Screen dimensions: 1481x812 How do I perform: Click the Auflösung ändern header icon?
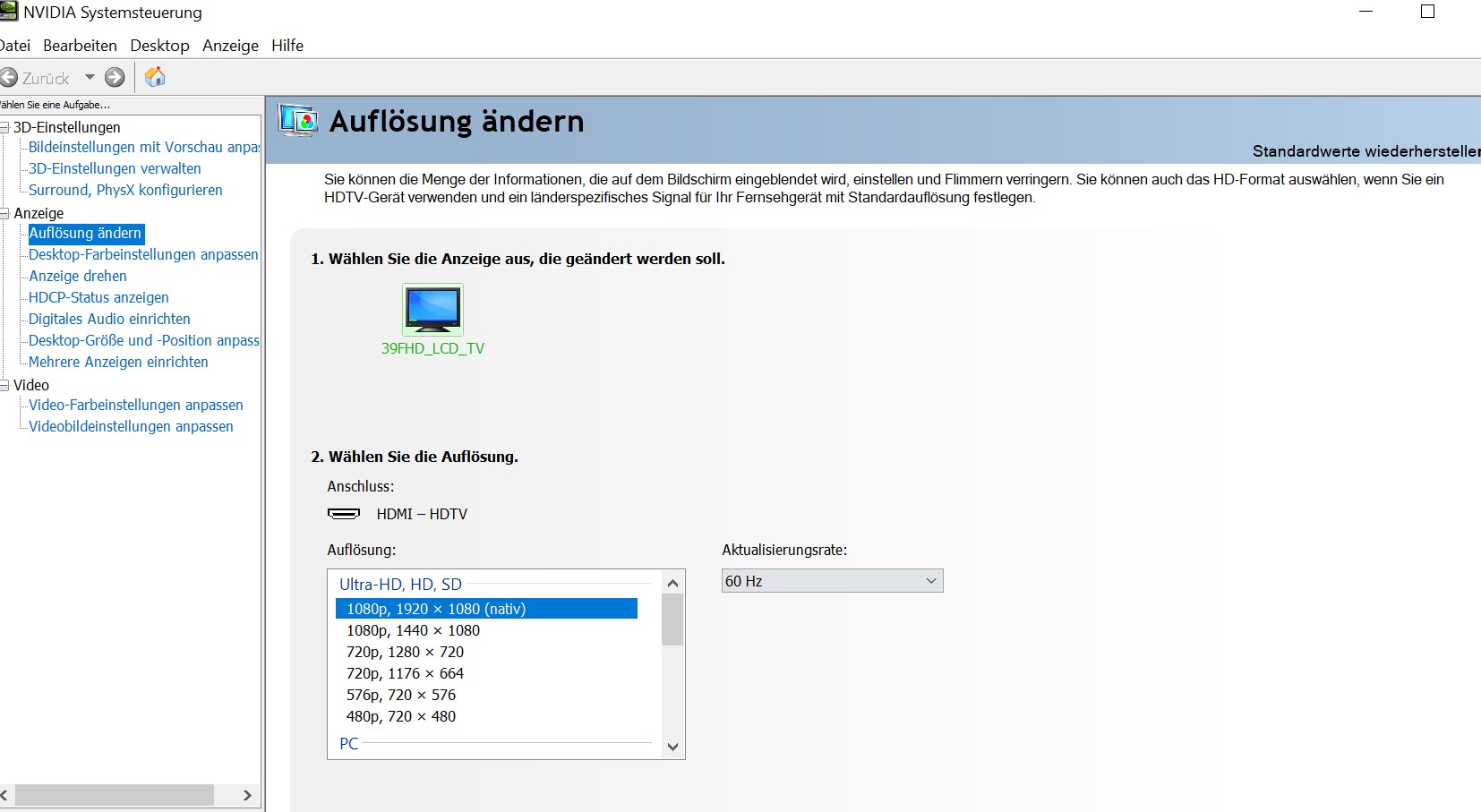(298, 121)
